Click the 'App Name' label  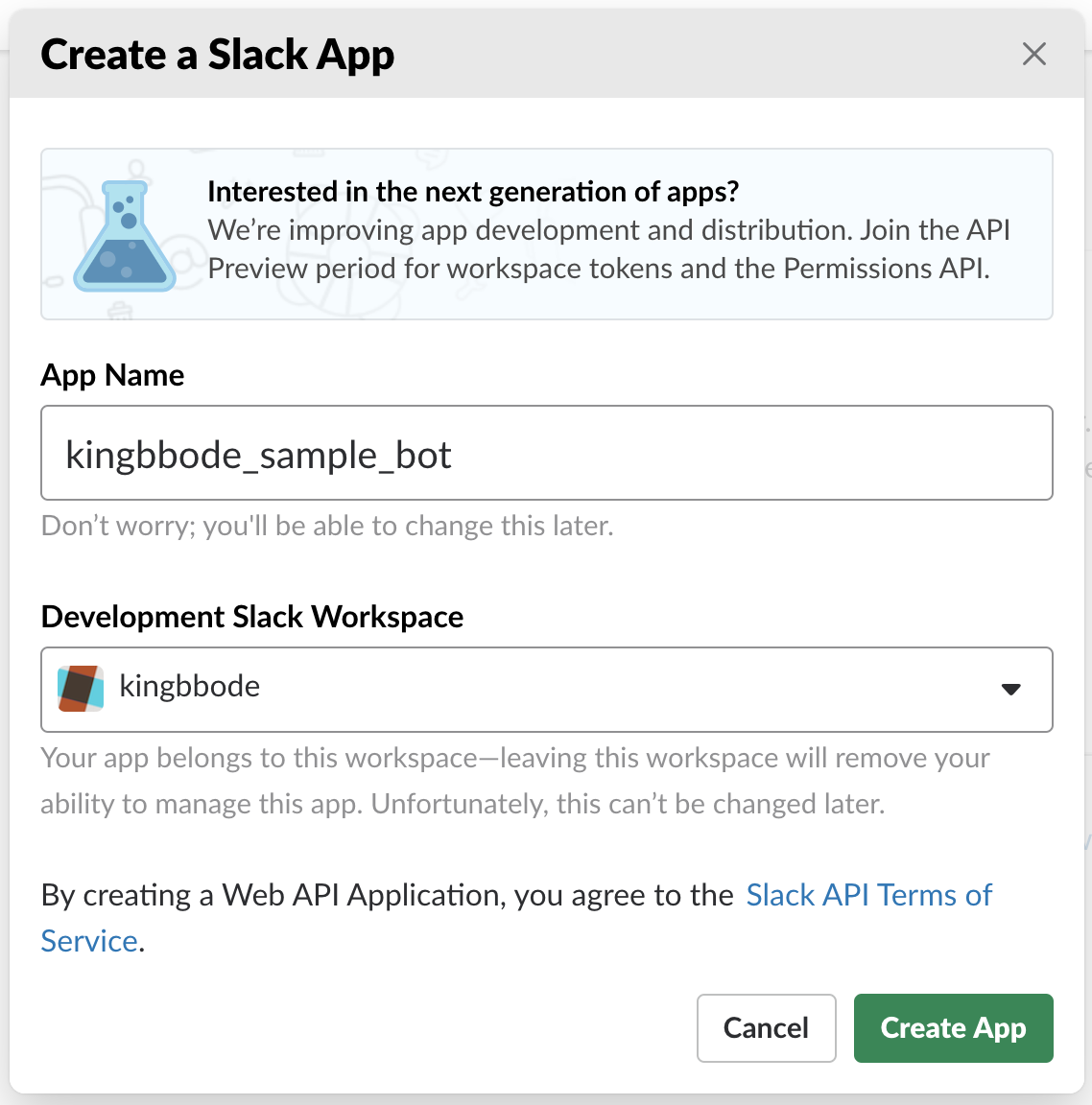coord(113,375)
